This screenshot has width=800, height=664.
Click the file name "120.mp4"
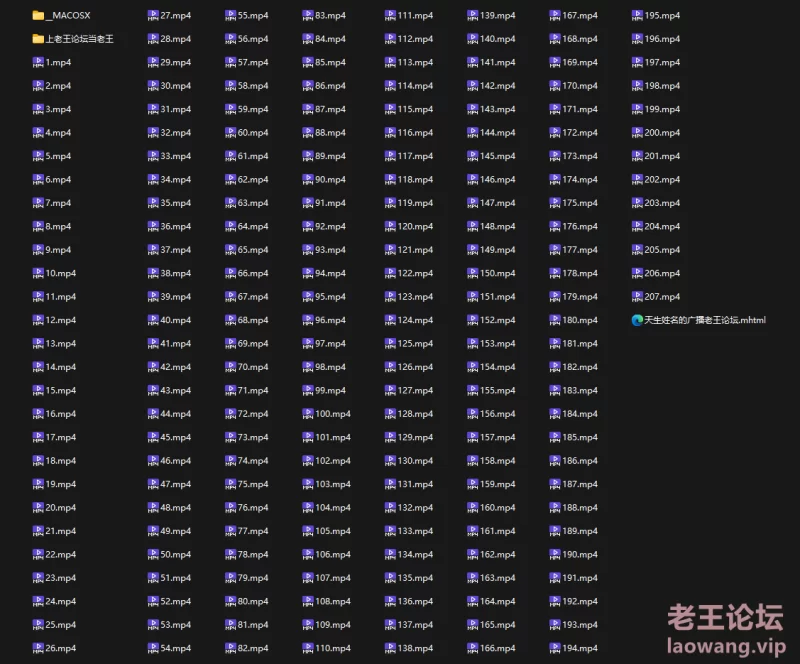415,226
